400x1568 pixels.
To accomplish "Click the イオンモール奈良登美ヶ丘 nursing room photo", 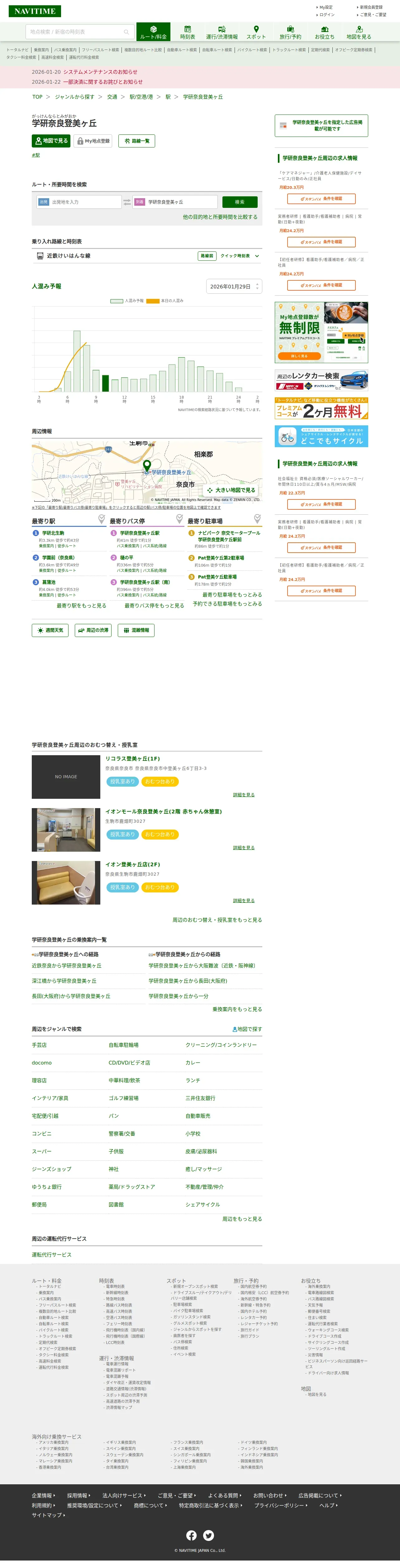I will point(66,830).
